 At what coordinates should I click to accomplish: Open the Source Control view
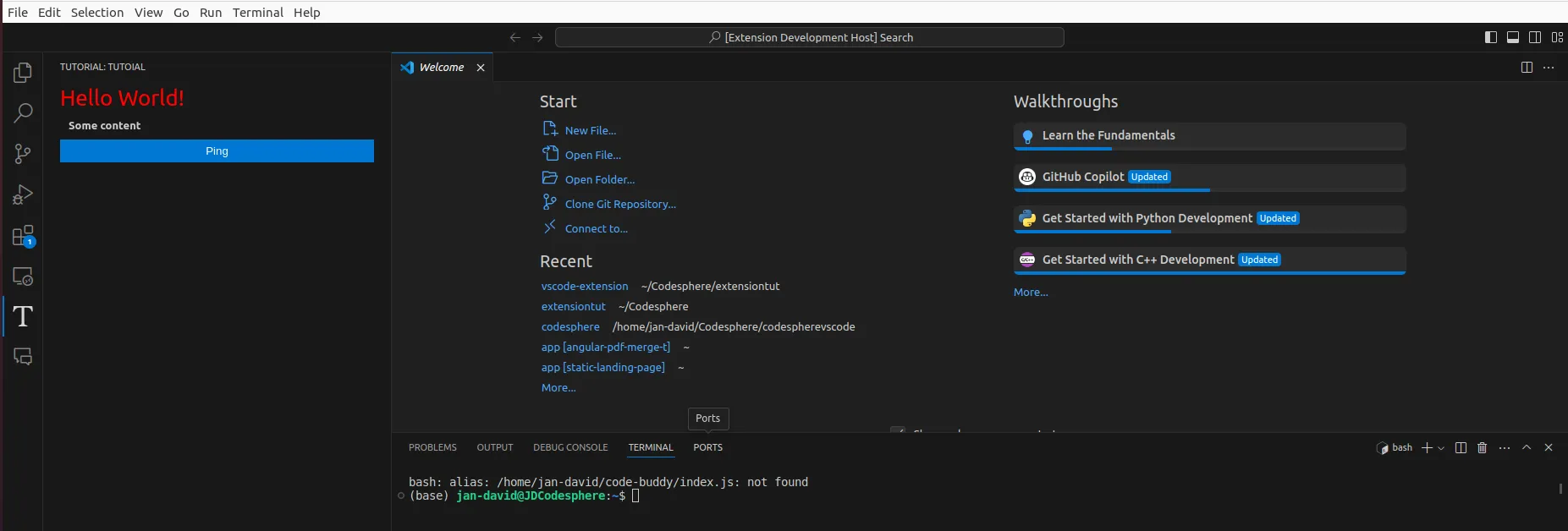(x=23, y=154)
